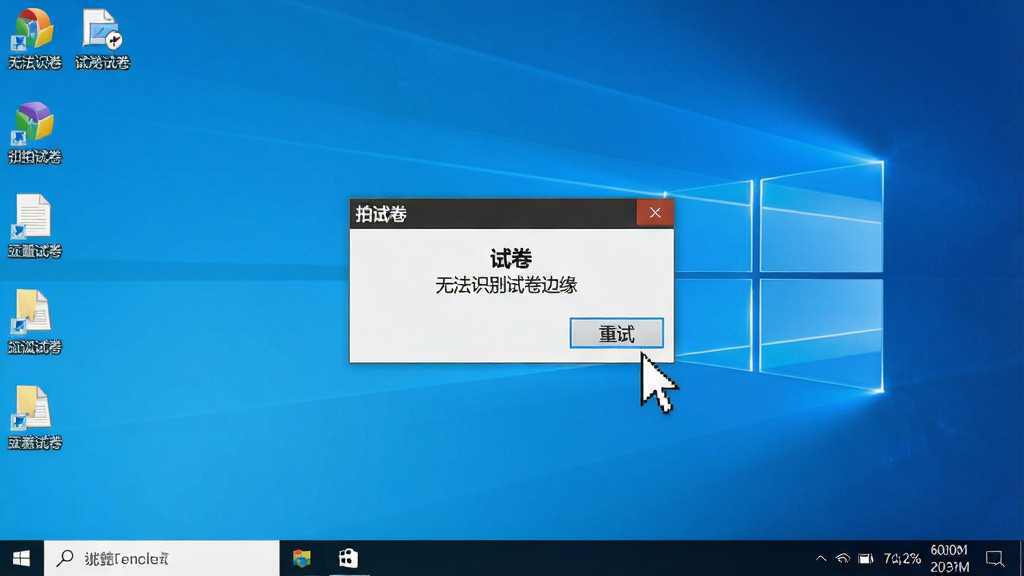Click the 拍试卷 dialog title
The image size is (1024, 576).
(381, 214)
